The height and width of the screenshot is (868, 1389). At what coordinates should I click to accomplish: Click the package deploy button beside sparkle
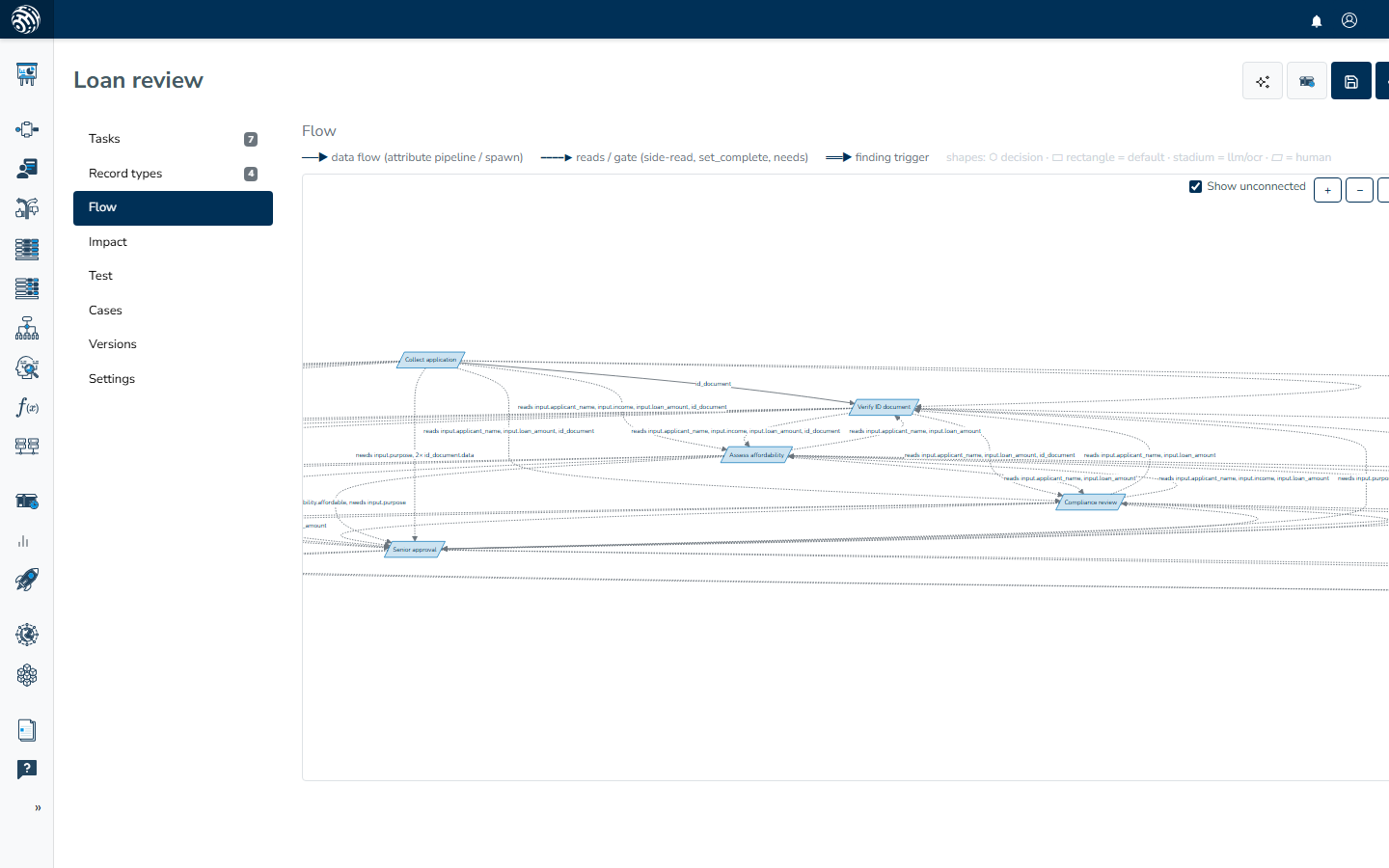[1307, 81]
